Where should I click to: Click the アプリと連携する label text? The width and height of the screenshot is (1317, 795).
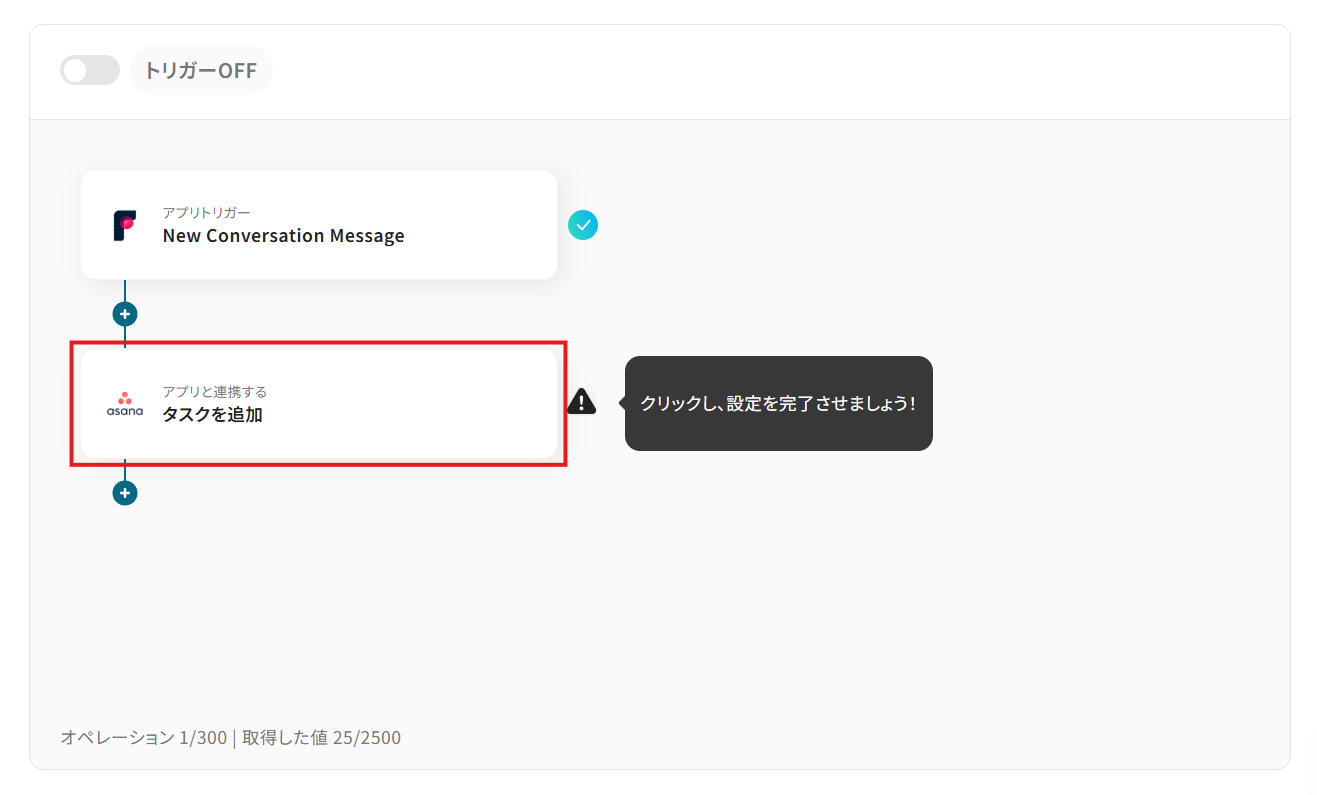coord(215,392)
